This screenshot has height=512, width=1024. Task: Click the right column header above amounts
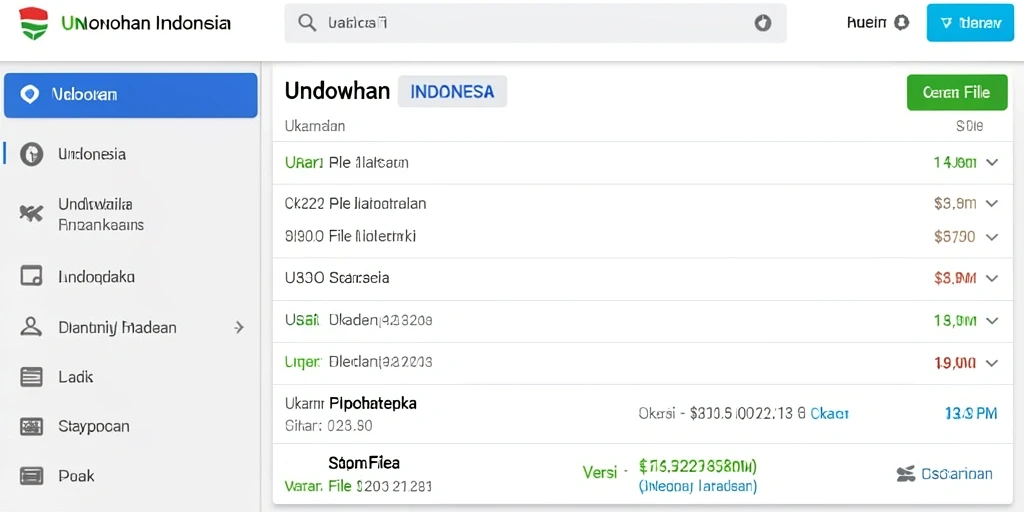[969, 126]
